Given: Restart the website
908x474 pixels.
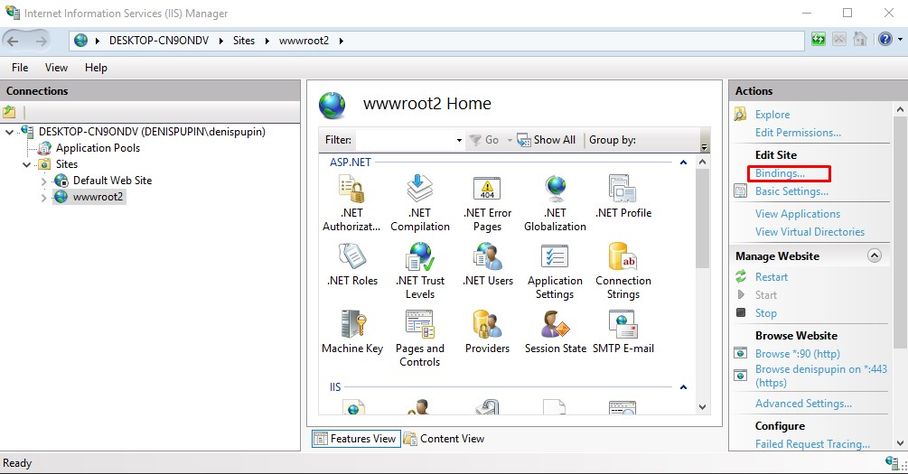Looking at the screenshot, I should 771,277.
